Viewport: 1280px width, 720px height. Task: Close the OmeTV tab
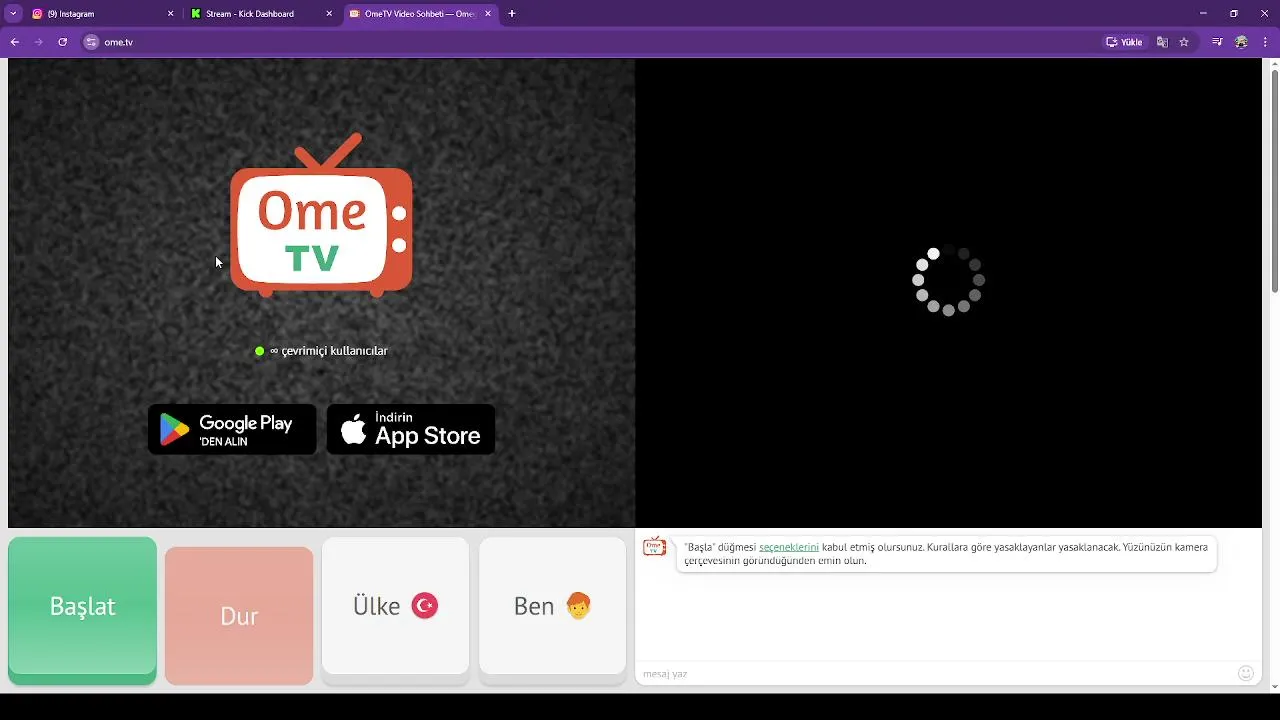click(488, 14)
